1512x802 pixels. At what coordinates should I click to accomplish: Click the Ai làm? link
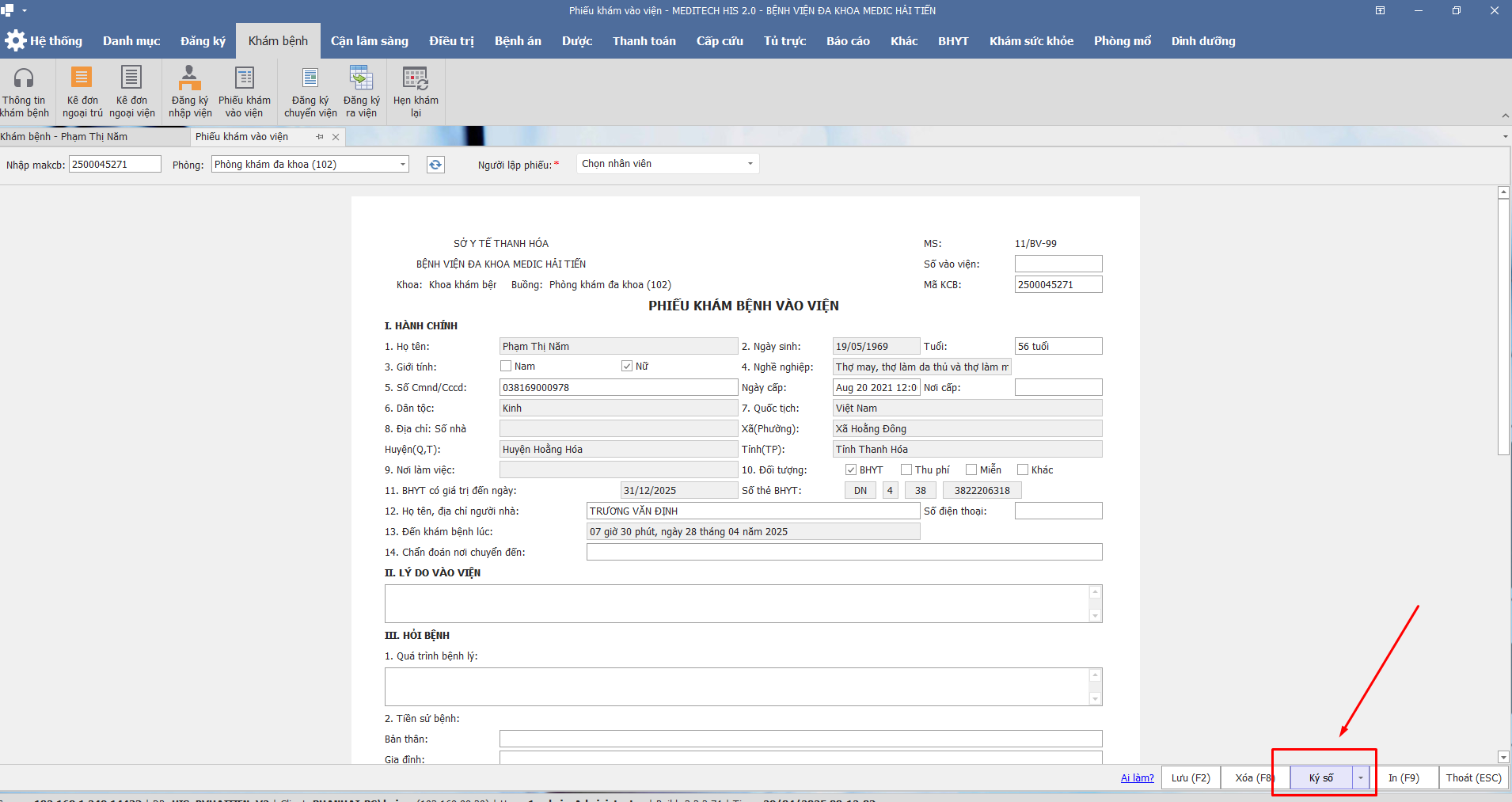click(1137, 778)
